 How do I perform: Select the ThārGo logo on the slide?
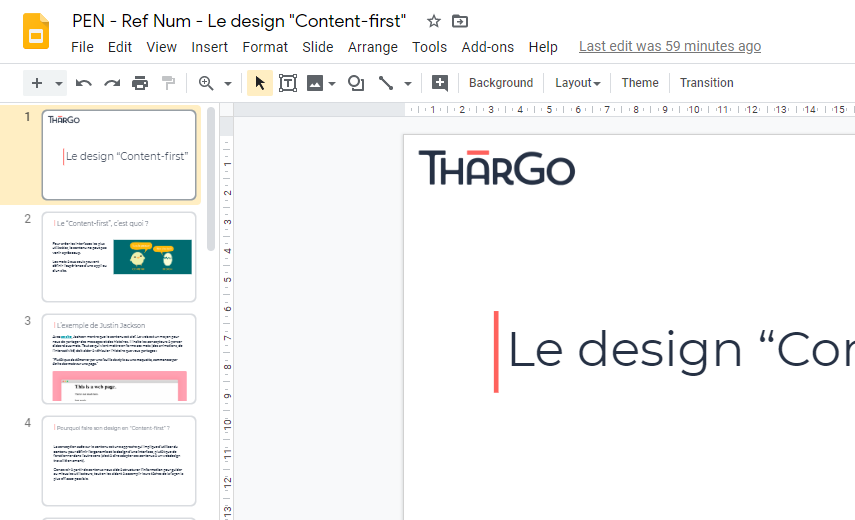[497, 168]
